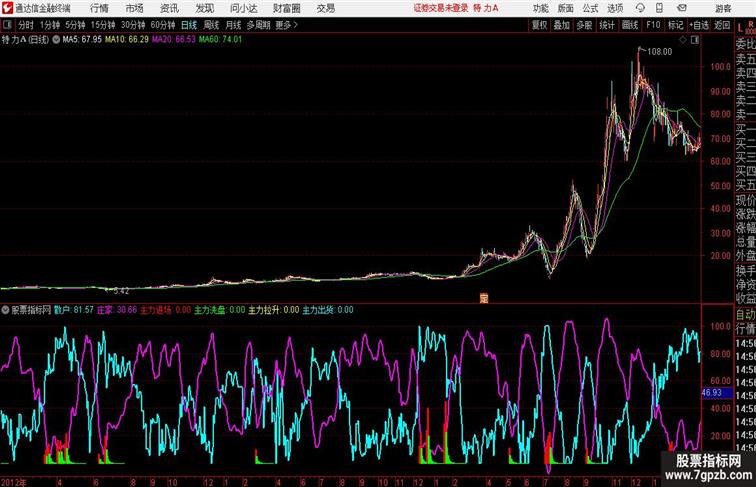Add stock via +自选 button
The width and height of the screenshot is (756, 487).
click(x=699, y=25)
